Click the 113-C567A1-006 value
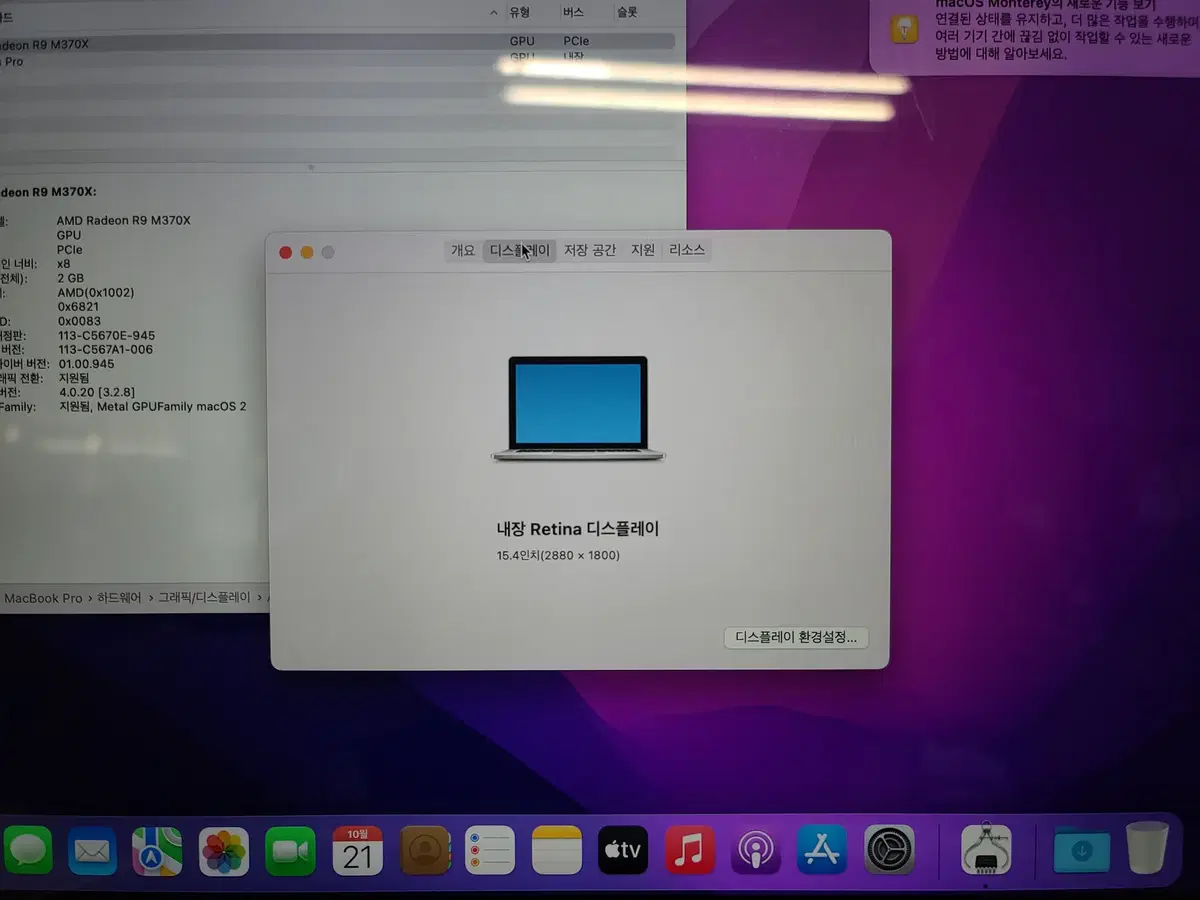The image size is (1200, 900). 105,349
